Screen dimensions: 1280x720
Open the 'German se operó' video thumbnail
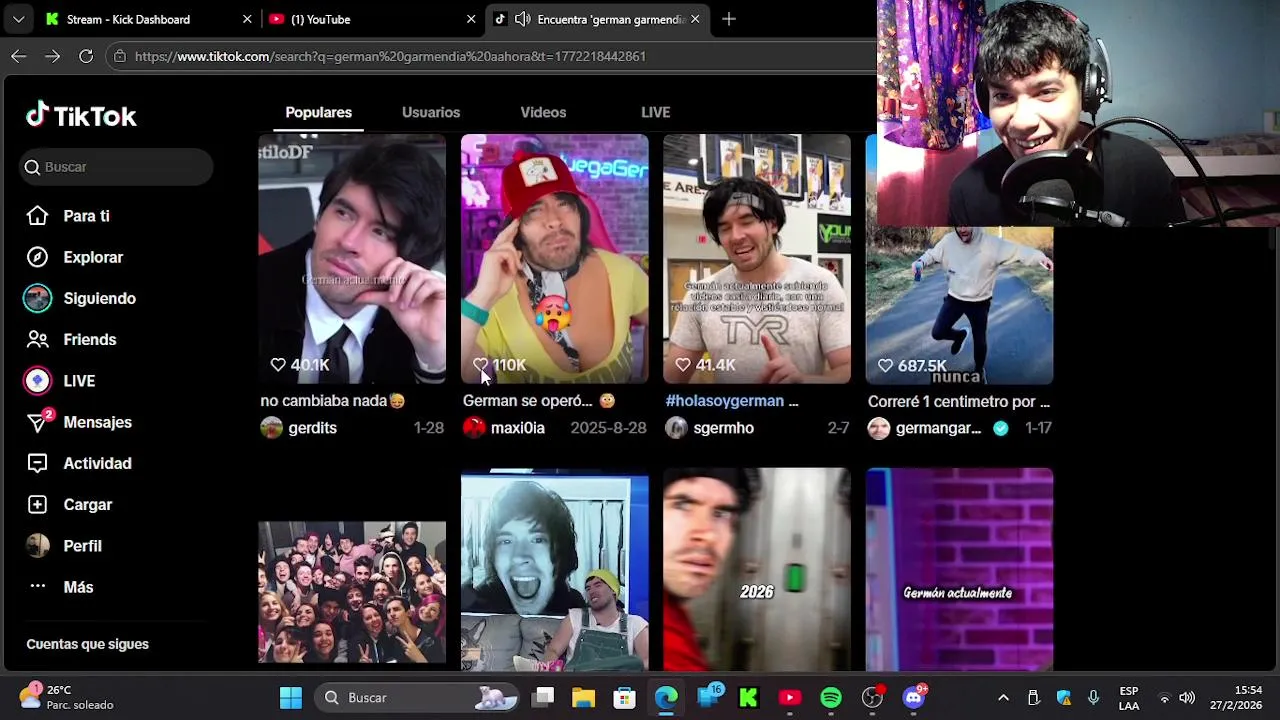click(554, 259)
